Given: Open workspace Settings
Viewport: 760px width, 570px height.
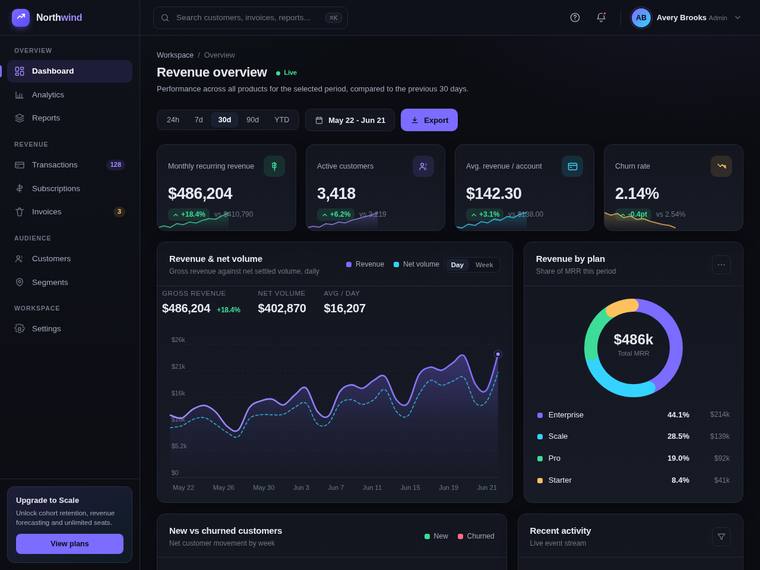Looking at the screenshot, I should (70, 329).
